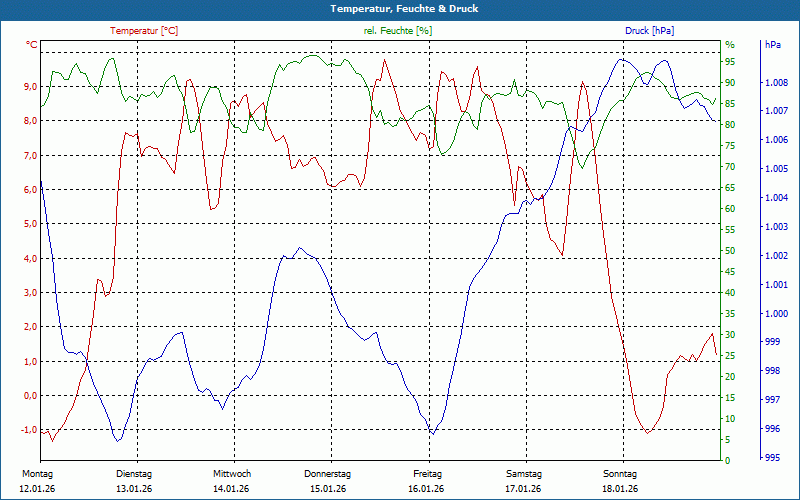Image resolution: width=800 pixels, height=500 pixels.
Task: Click the 995 tick on pressure axis
Action: (x=772, y=458)
